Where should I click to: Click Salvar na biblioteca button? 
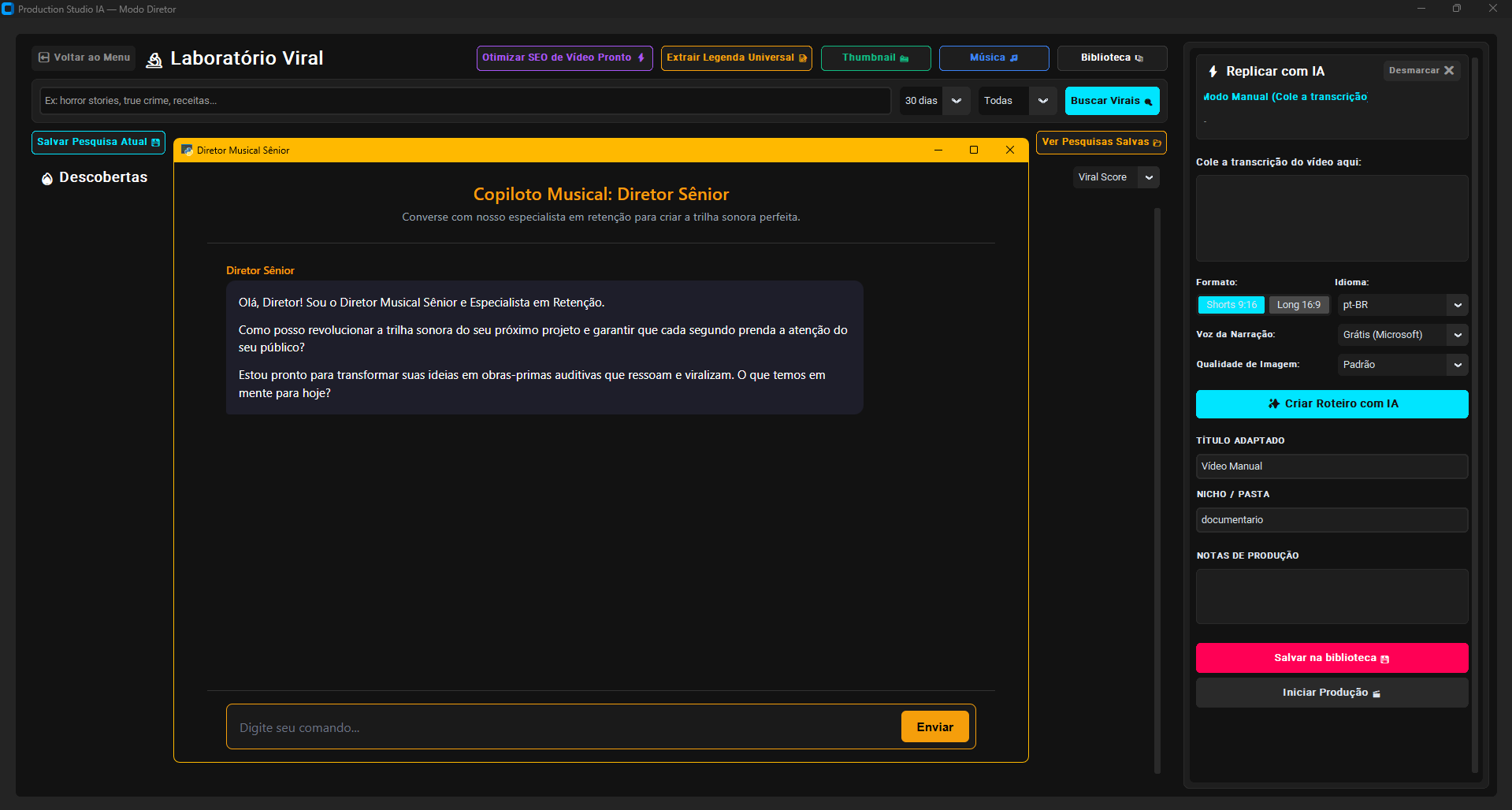[x=1332, y=658]
